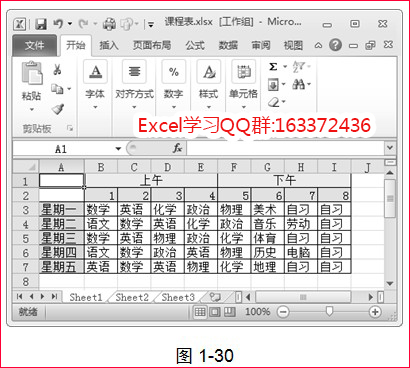
Task: Click the Clear eraser icon
Action: (274, 102)
